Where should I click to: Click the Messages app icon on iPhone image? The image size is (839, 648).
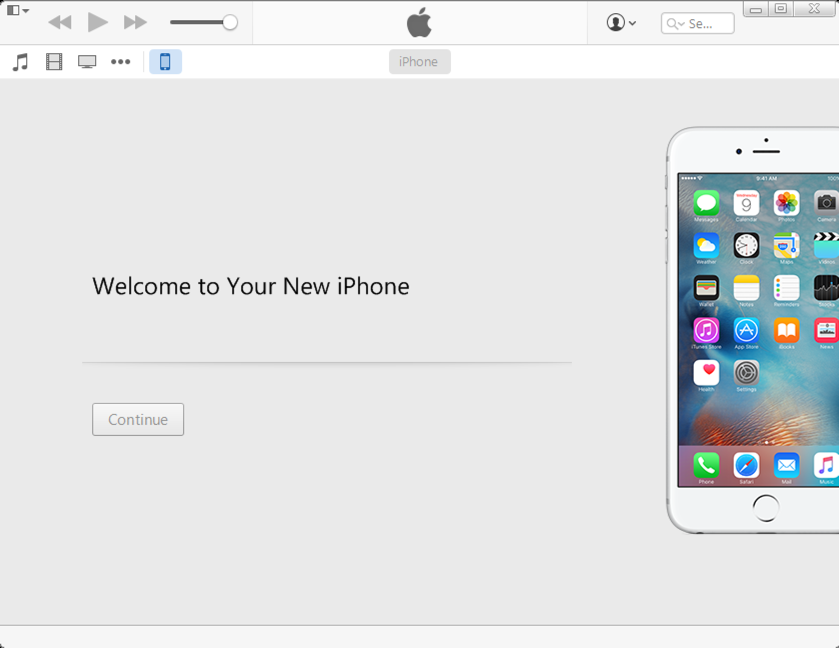click(x=706, y=203)
